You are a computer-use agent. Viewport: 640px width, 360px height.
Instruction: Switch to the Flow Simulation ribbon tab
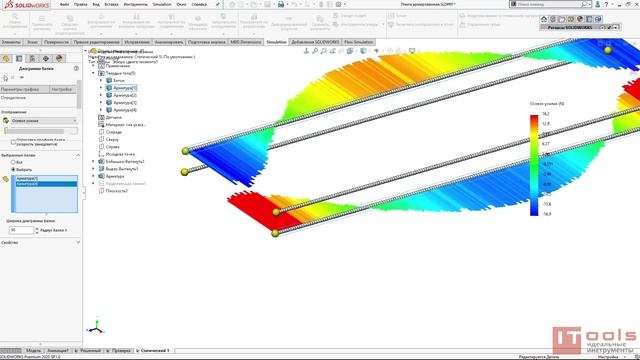click(x=358, y=42)
